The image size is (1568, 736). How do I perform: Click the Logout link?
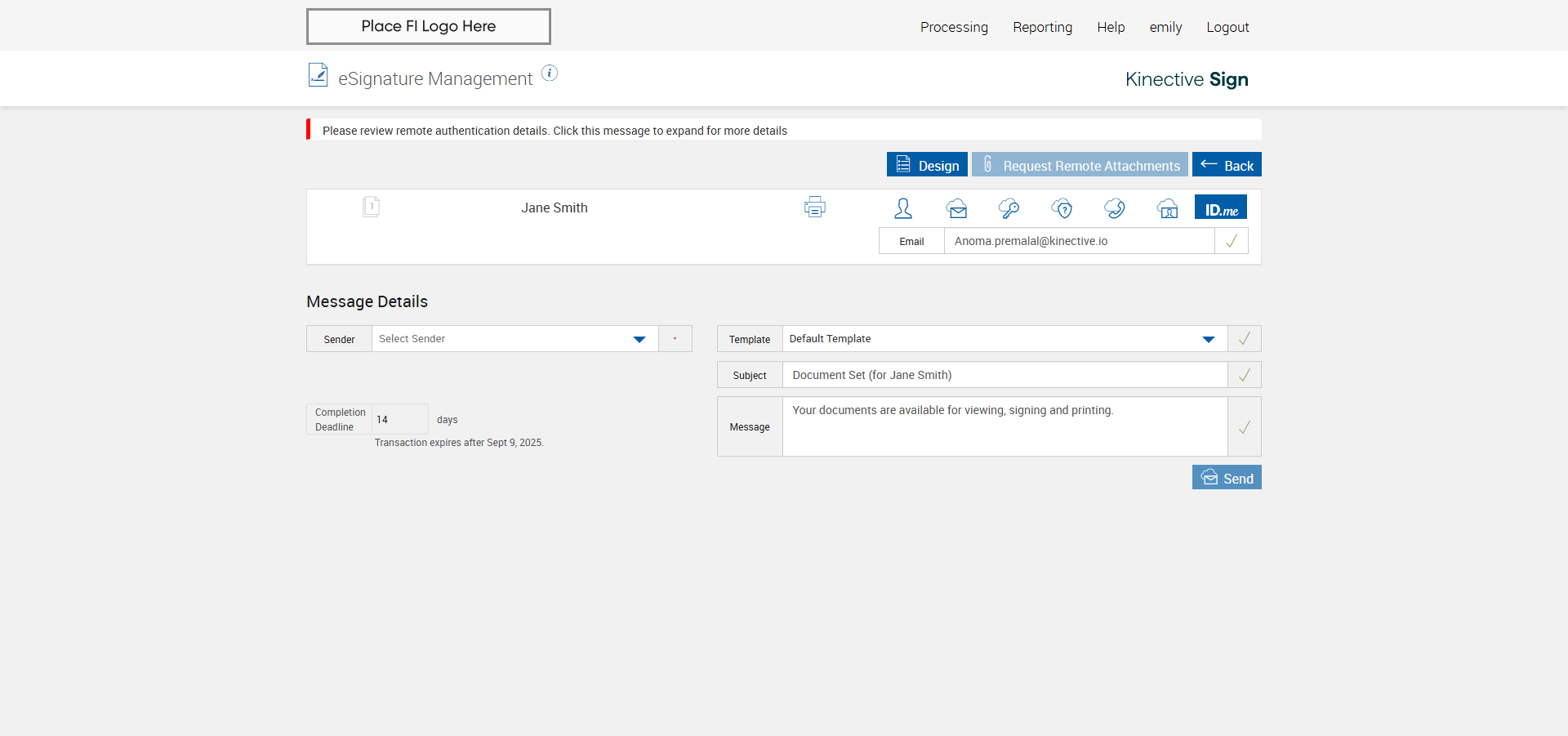point(1227,27)
